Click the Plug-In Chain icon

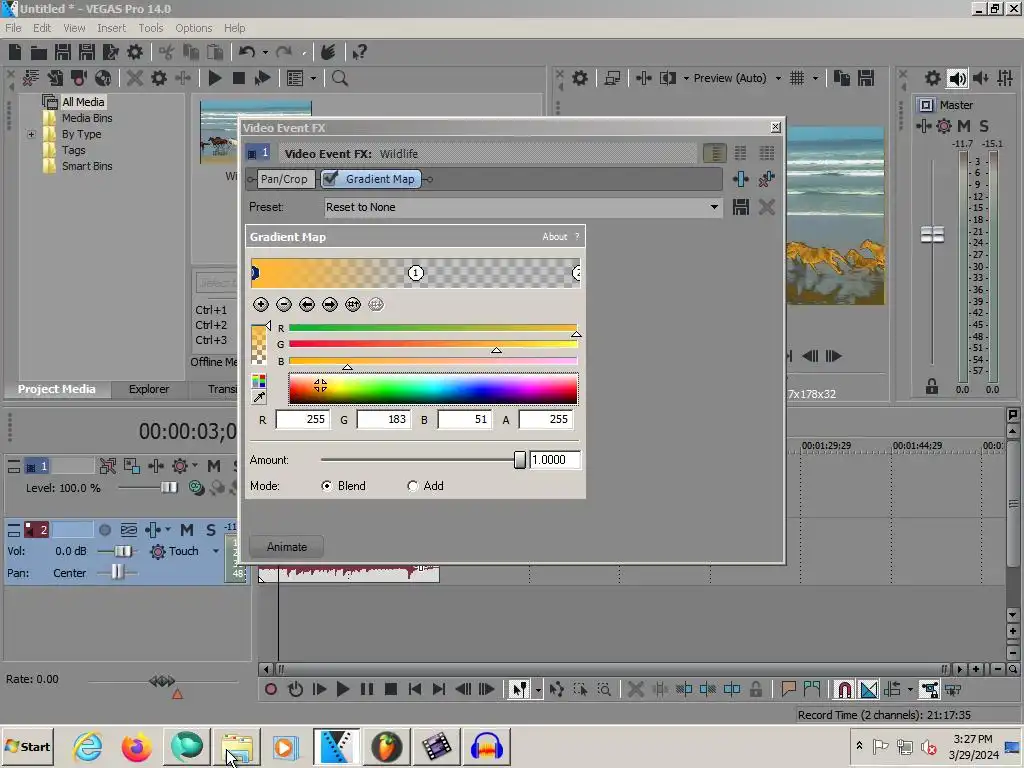pos(741,179)
